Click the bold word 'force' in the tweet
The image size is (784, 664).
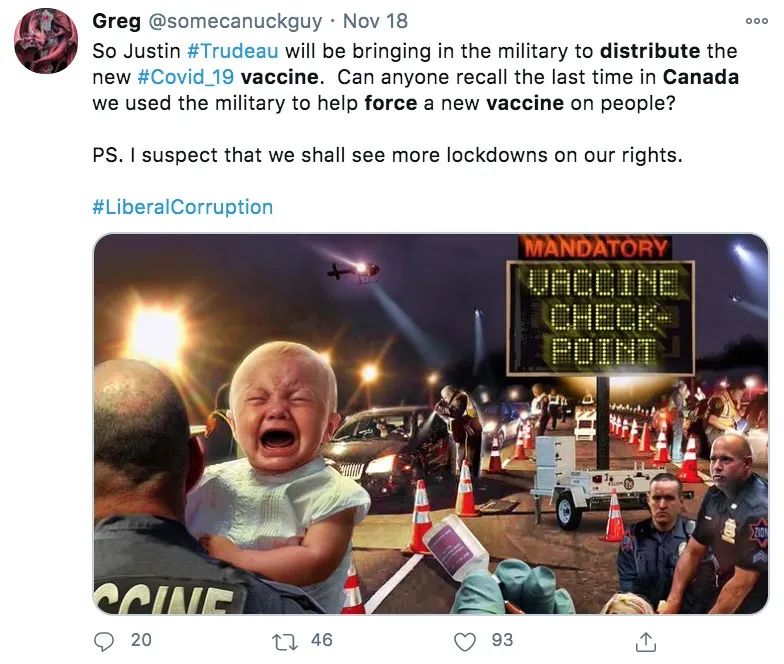point(390,103)
